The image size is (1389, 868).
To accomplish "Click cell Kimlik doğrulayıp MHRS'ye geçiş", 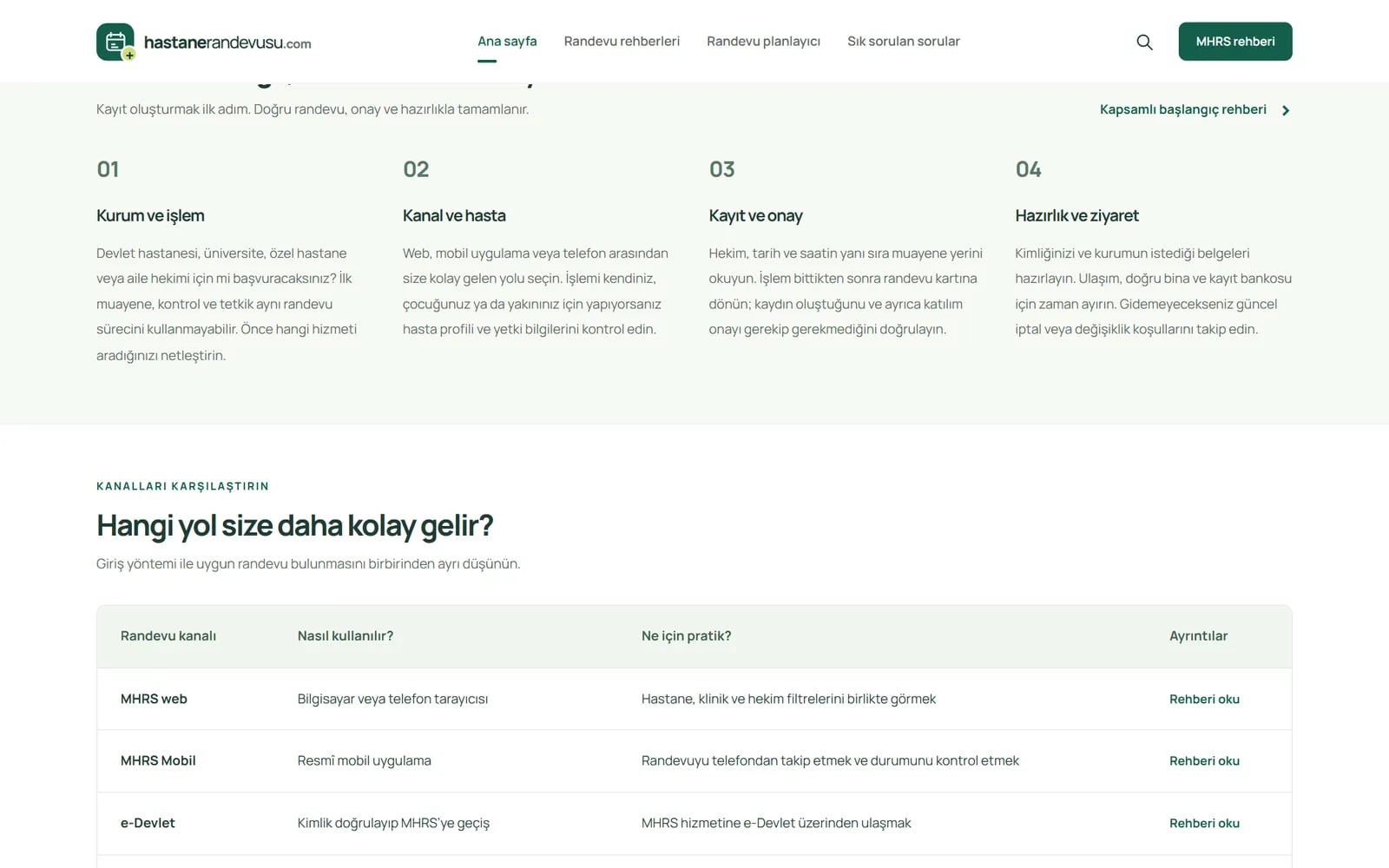I will coord(393,824).
